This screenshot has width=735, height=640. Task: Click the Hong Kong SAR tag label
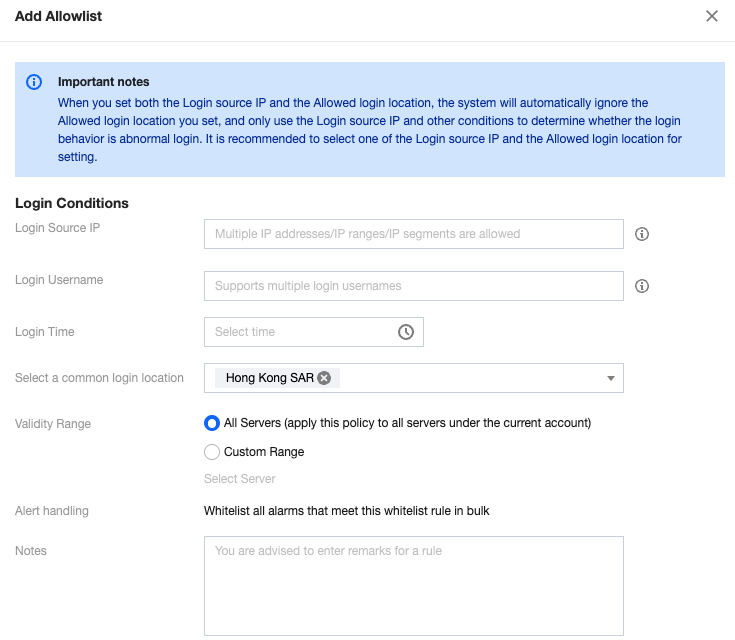(x=269, y=378)
